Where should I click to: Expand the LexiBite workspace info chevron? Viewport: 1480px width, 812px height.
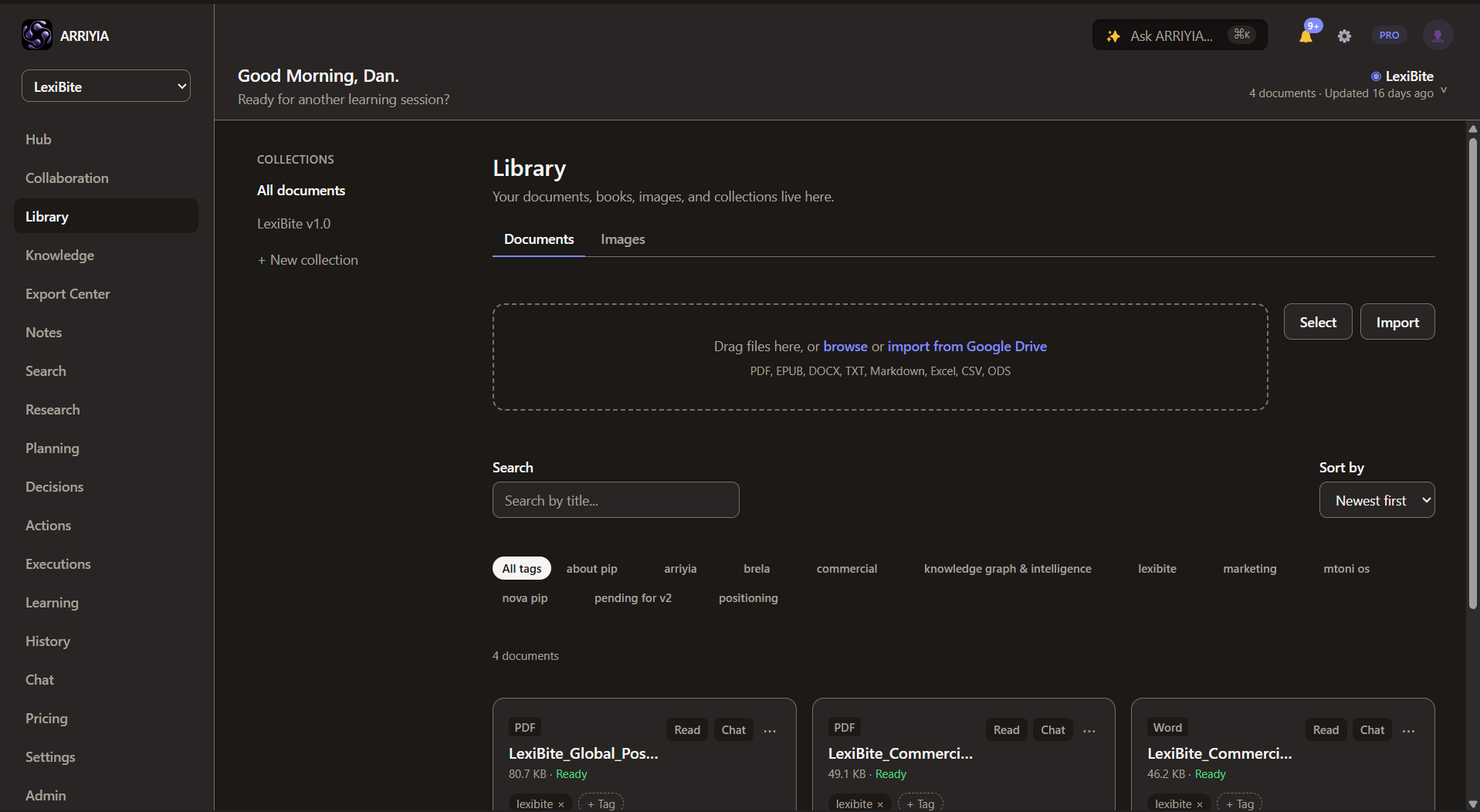click(x=1444, y=91)
